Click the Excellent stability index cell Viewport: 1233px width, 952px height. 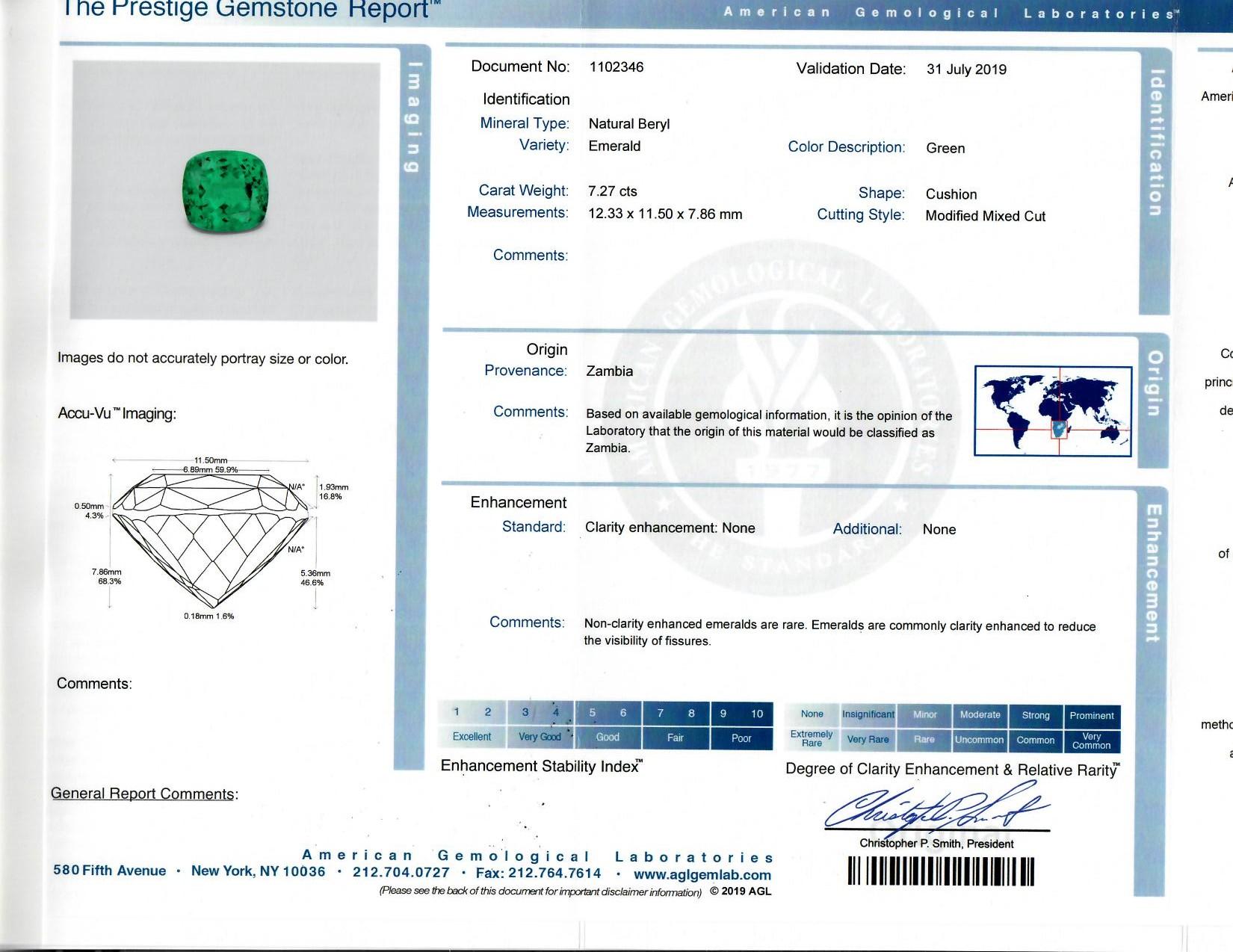click(472, 737)
